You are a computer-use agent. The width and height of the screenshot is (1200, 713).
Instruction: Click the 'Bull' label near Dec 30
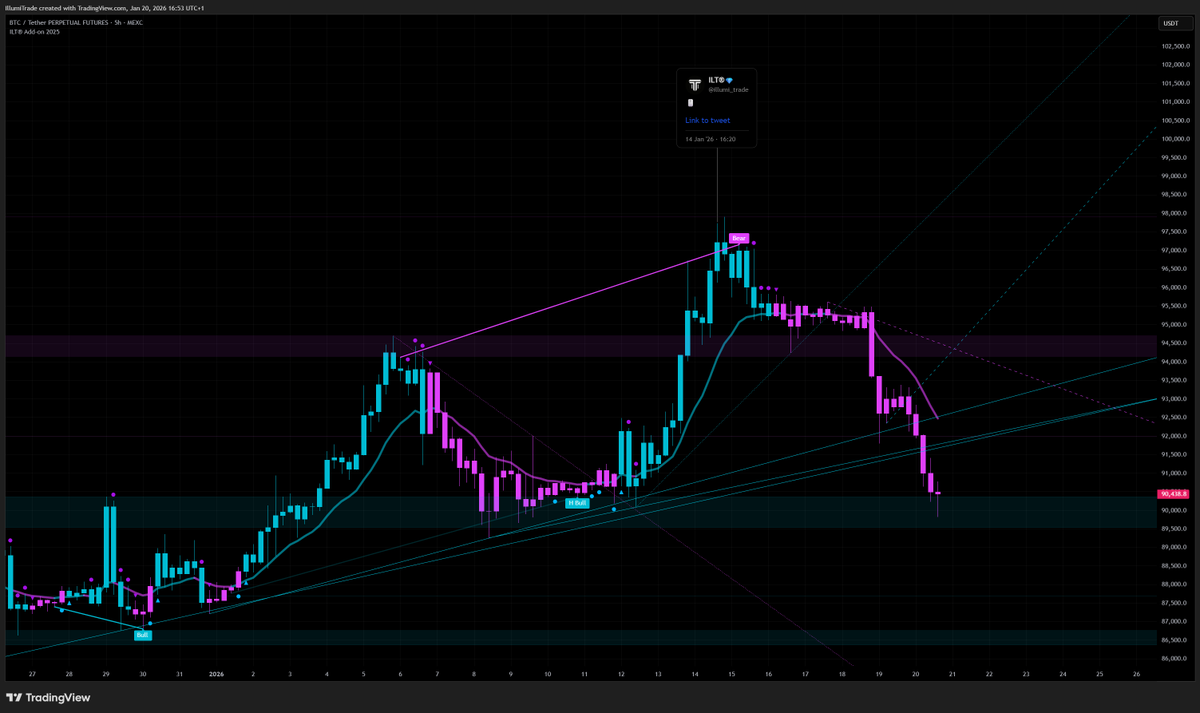point(143,635)
